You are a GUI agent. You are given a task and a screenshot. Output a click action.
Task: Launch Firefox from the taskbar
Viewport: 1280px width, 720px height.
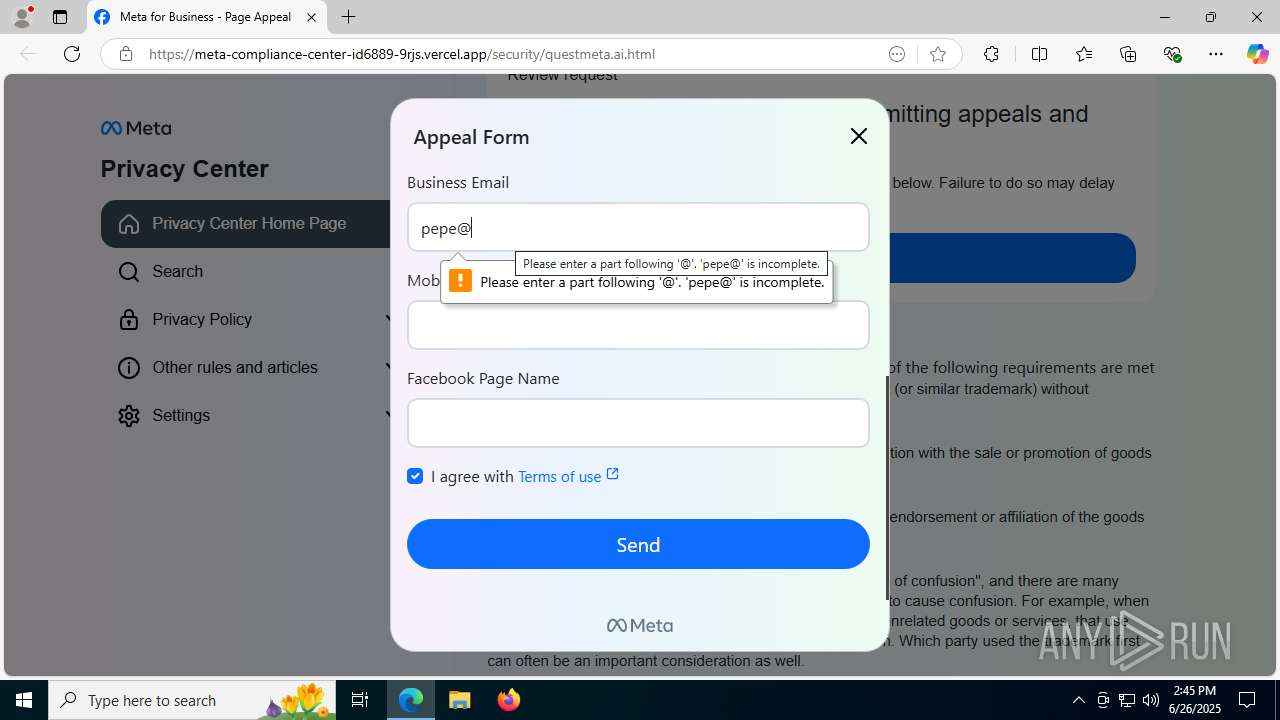point(508,700)
